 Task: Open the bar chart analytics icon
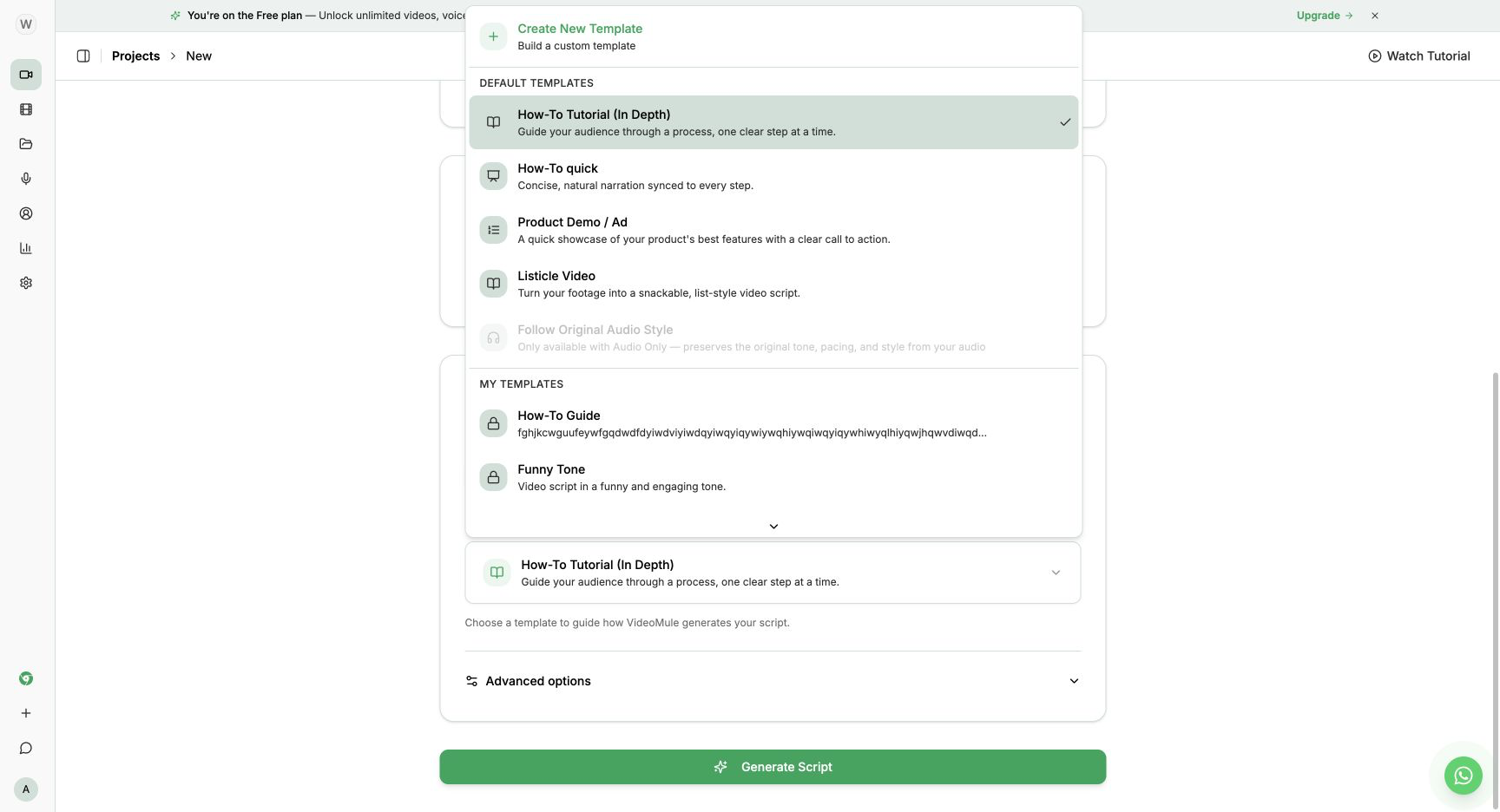point(26,248)
